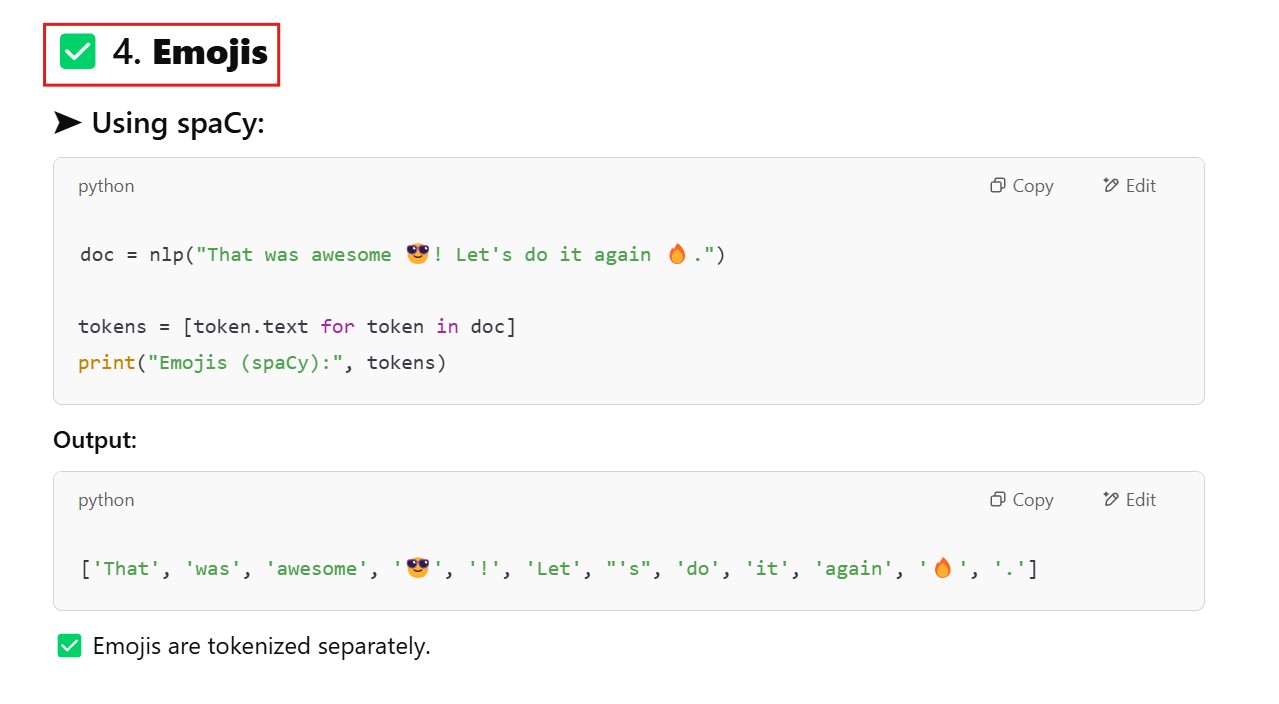Click the arrow icon before "Using spaCy"
This screenshot has width=1279, height=704.
67,123
